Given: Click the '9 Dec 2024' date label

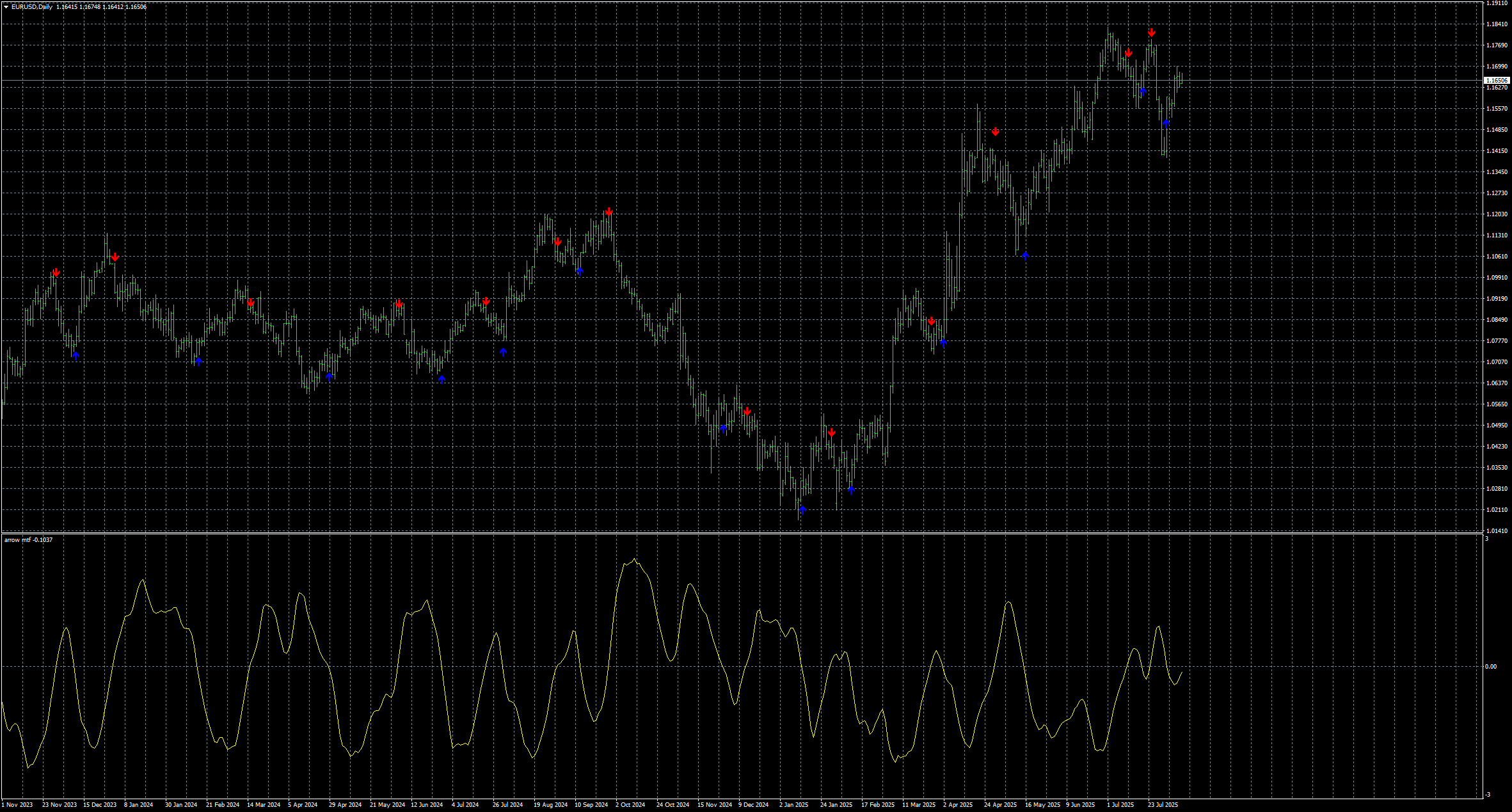Looking at the screenshot, I should coord(754,805).
